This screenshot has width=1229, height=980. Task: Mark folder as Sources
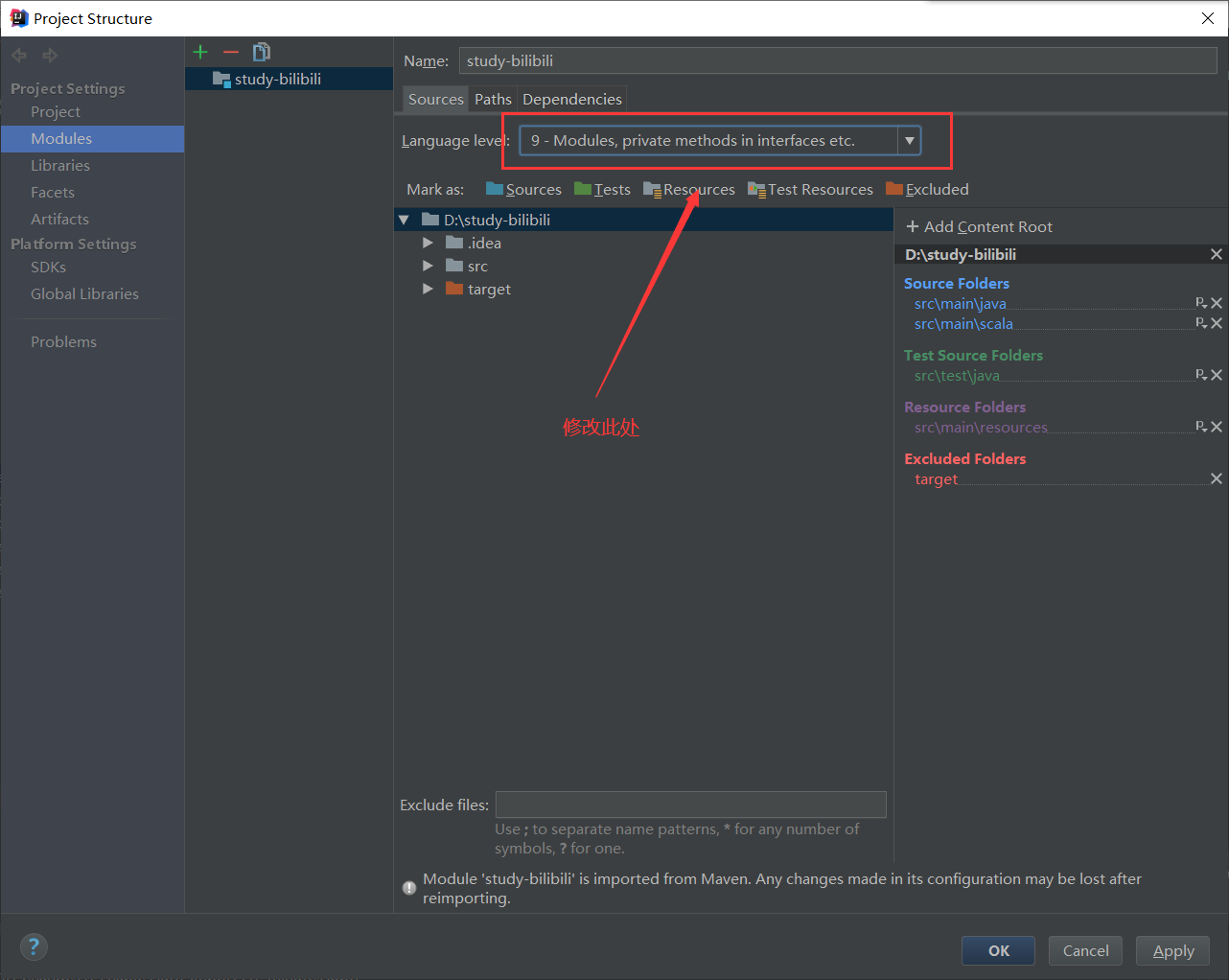click(x=524, y=189)
